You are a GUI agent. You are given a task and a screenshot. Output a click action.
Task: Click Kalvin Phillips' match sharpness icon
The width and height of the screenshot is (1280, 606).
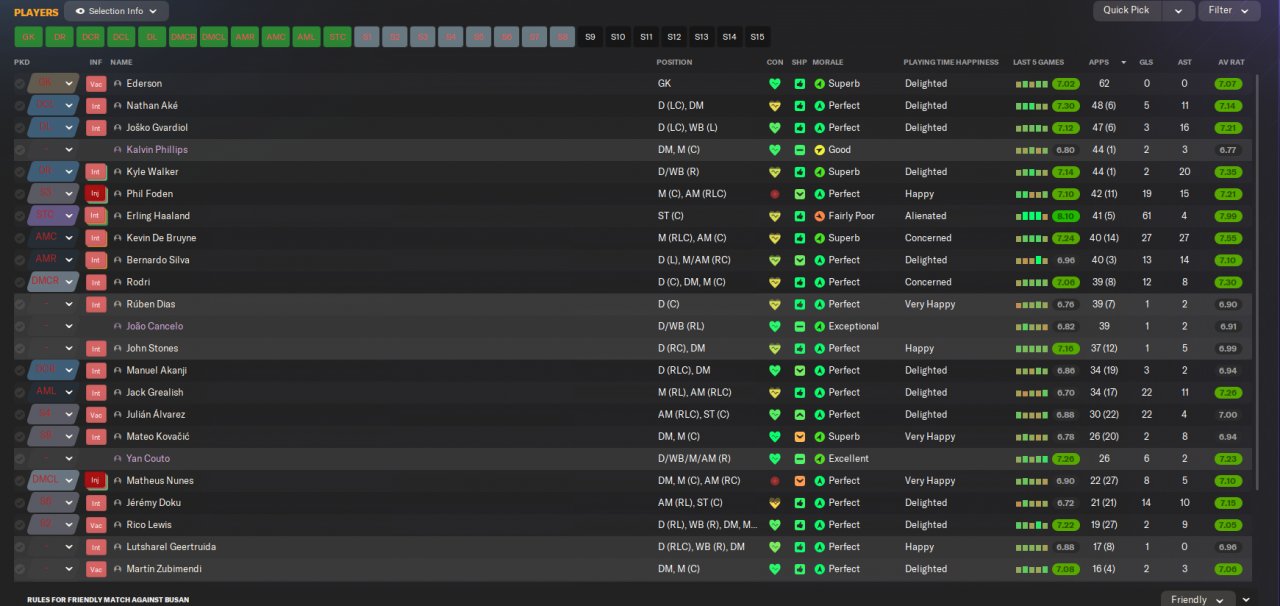click(x=800, y=150)
